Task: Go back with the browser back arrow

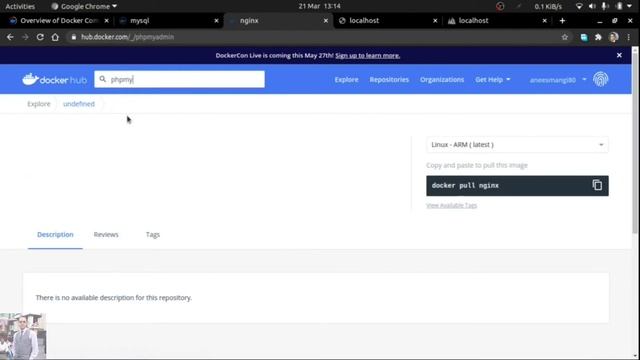Action: (10, 37)
